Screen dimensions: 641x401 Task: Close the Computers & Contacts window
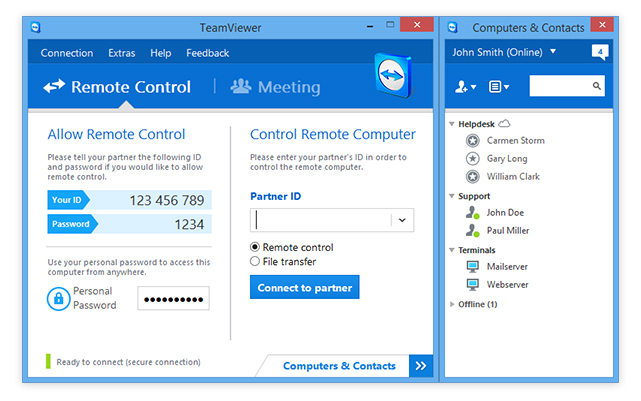coord(602,25)
